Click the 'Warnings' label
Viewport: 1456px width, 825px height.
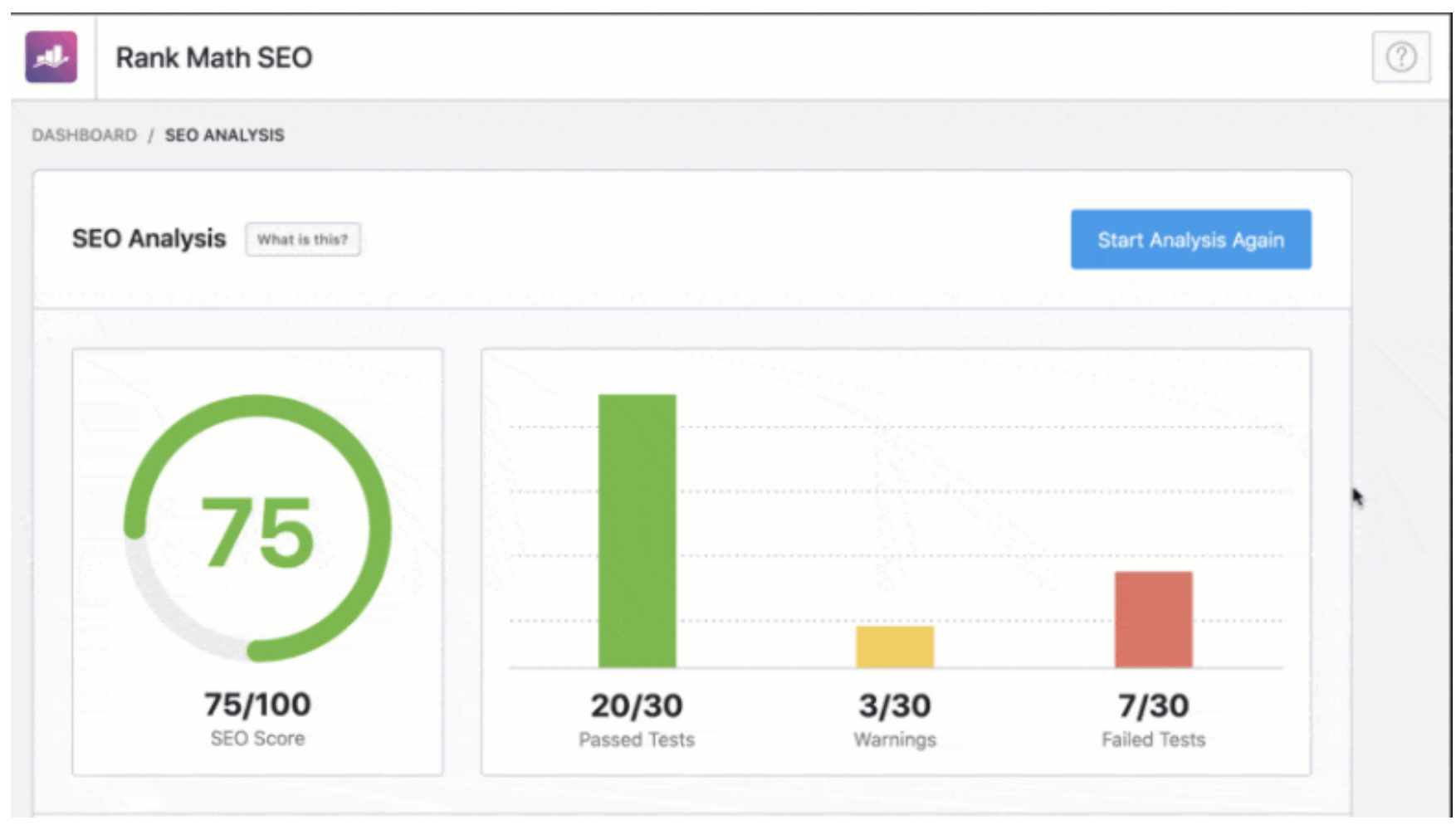(895, 740)
